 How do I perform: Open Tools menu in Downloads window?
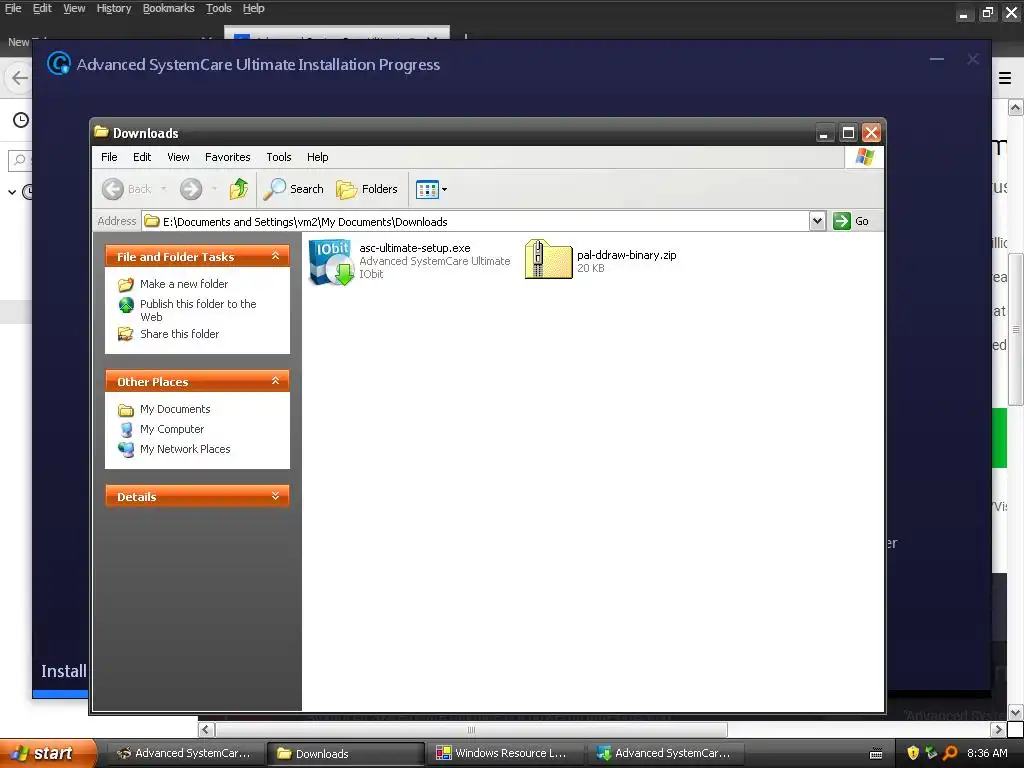pyautogui.click(x=279, y=157)
